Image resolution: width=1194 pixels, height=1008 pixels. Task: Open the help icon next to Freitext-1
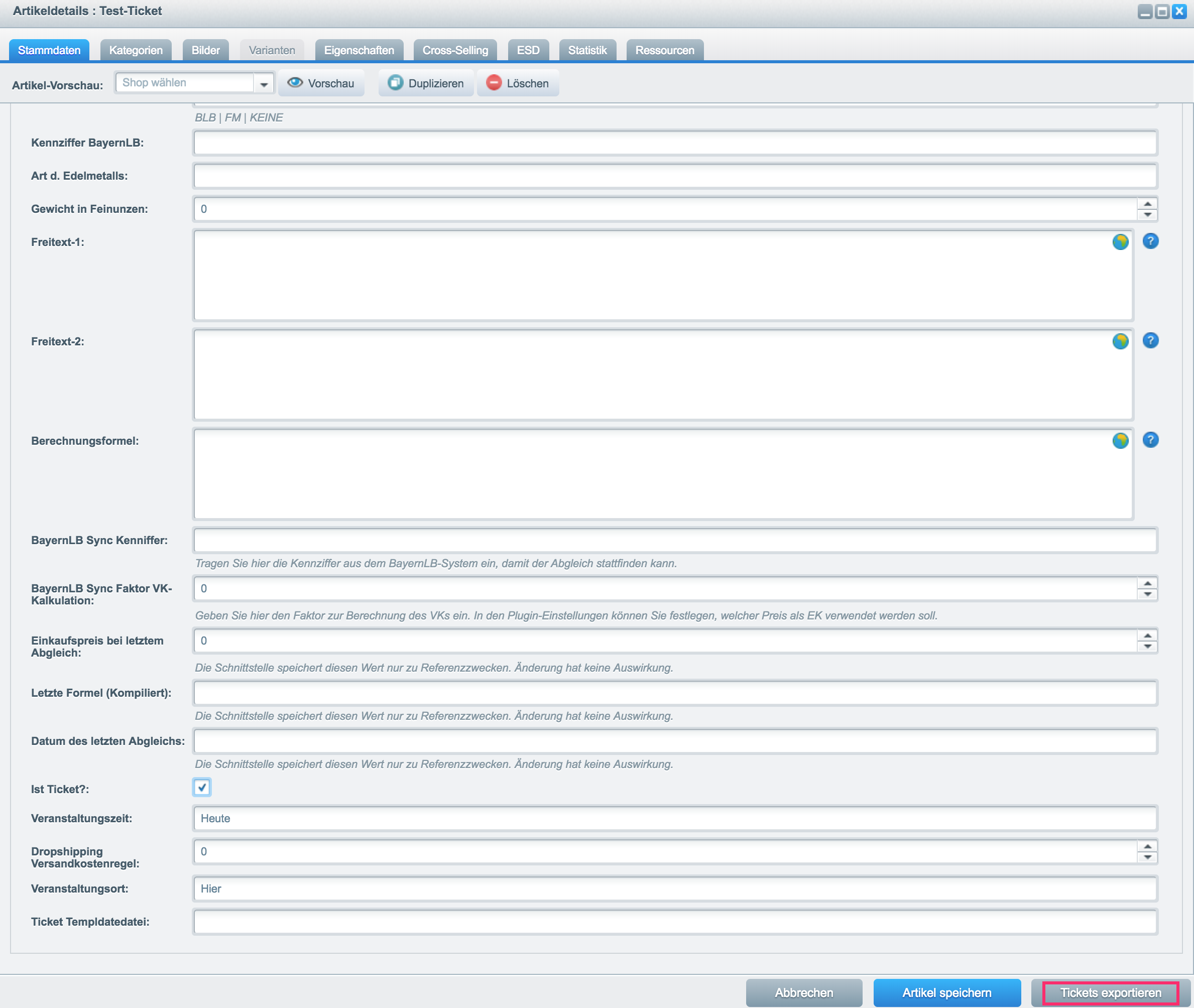(1150, 241)
